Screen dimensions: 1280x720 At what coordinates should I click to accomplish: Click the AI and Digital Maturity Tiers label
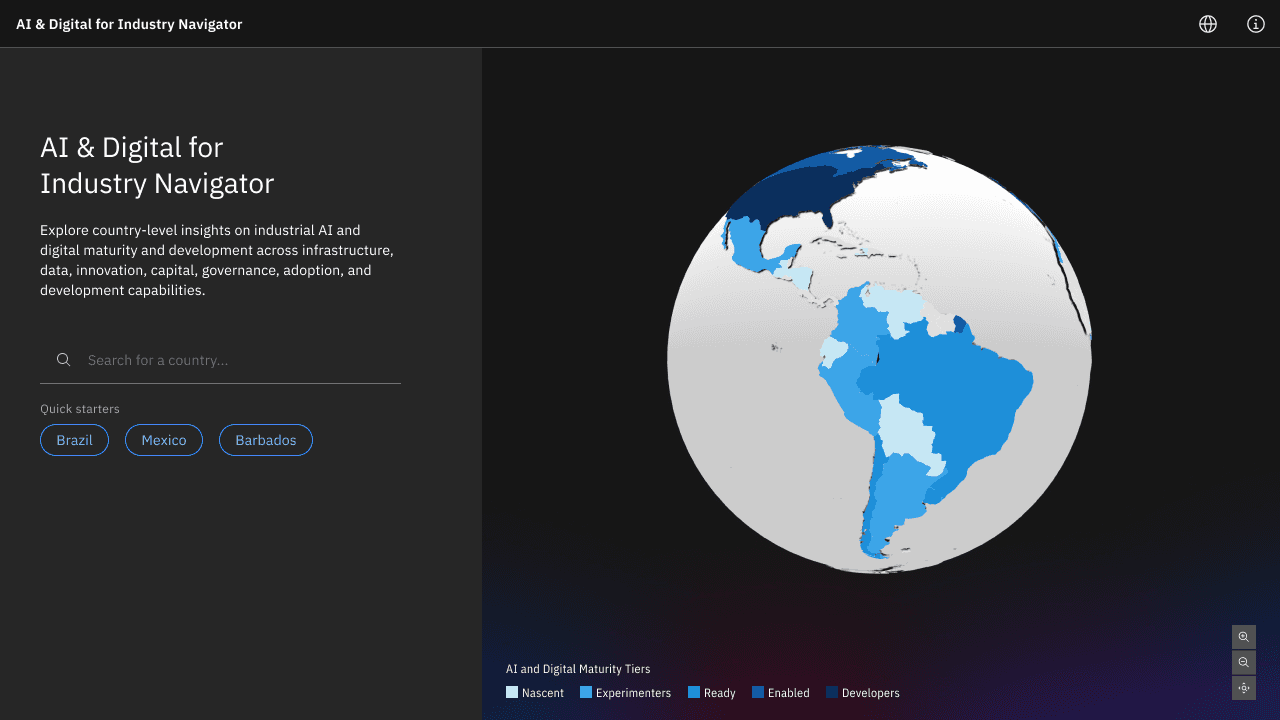tap(578, 669)
